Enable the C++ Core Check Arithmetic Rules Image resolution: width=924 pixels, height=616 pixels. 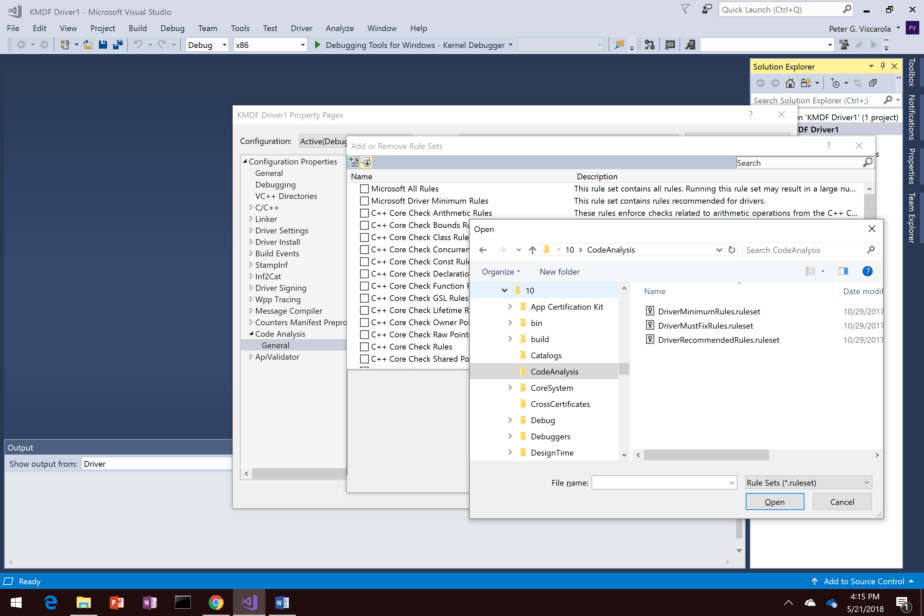364,212
